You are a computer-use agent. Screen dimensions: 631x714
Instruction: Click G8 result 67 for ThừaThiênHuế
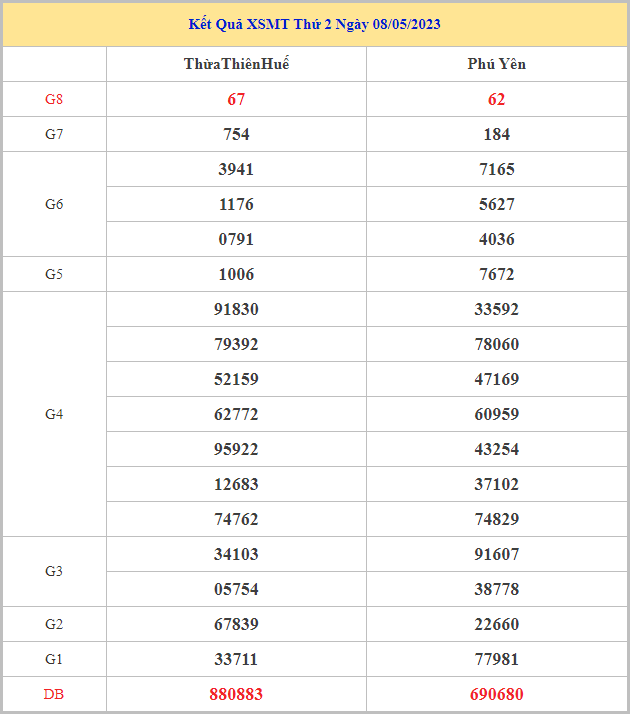pyautogui.click(x=236, y=99)
